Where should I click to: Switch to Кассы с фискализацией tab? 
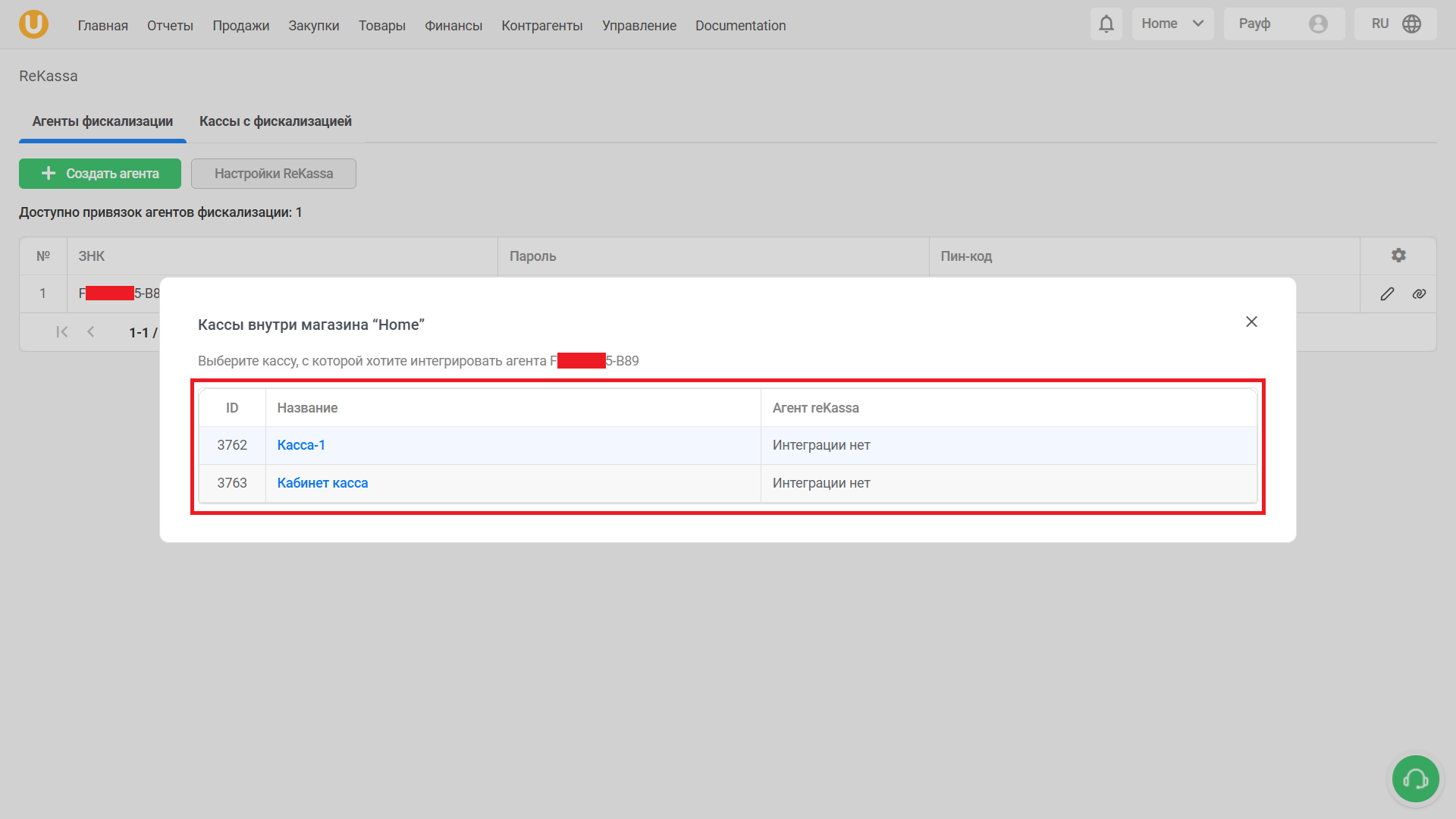coord(275,121)
